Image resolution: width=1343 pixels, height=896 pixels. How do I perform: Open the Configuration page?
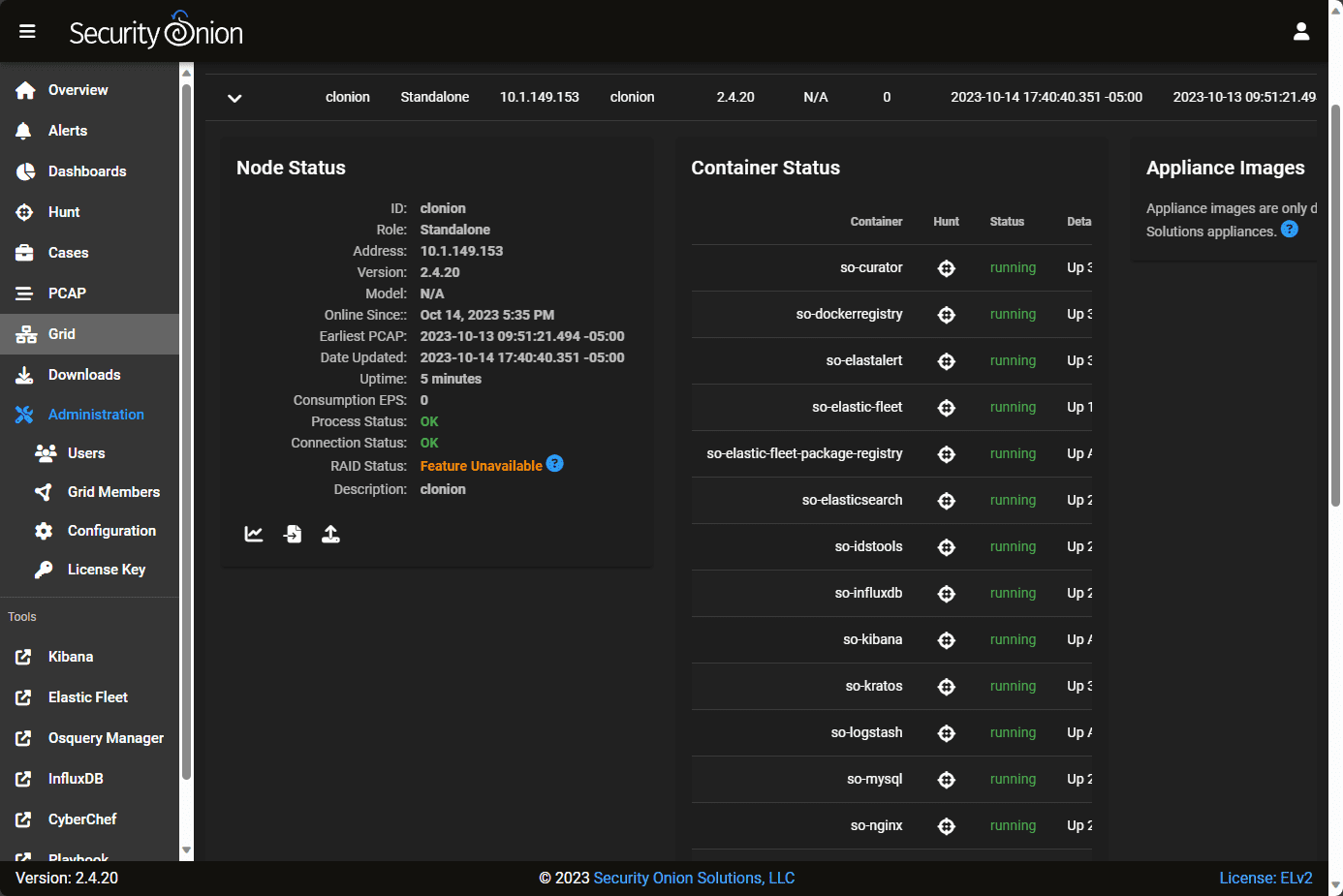111,531
